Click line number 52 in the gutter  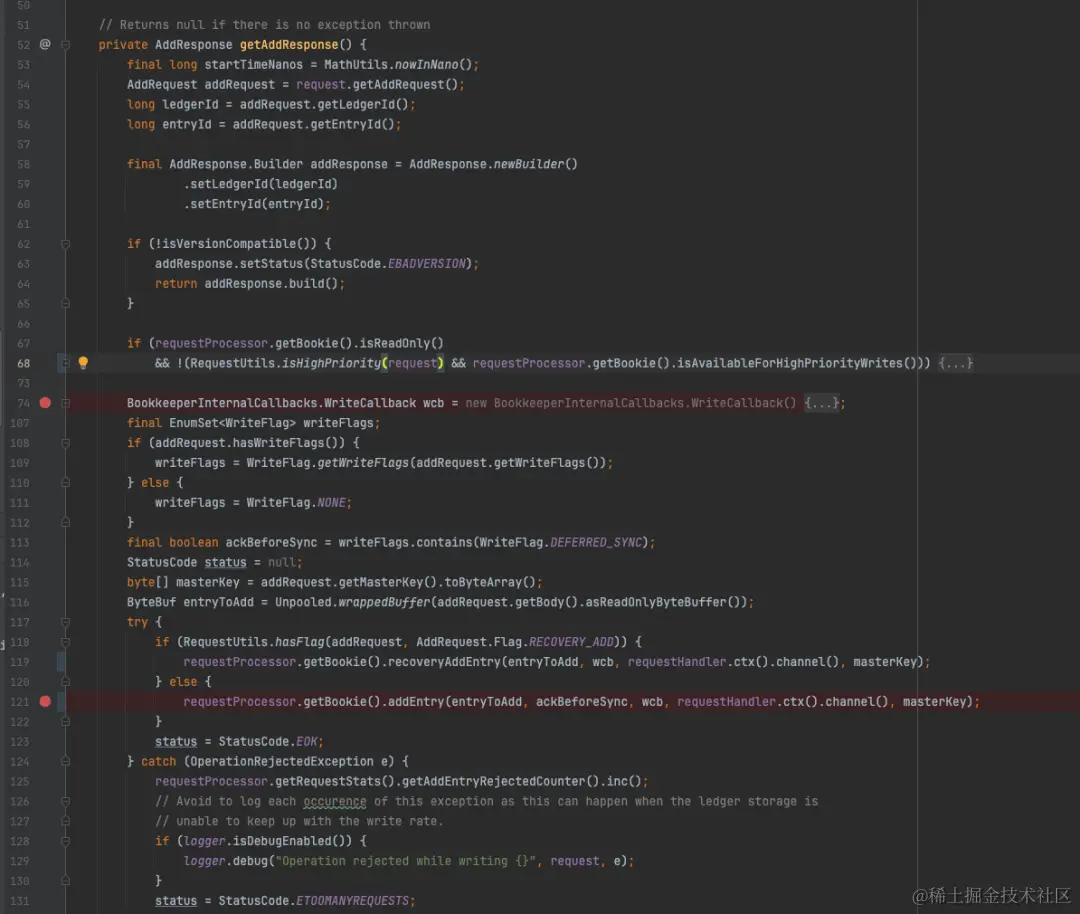[23, 45]
